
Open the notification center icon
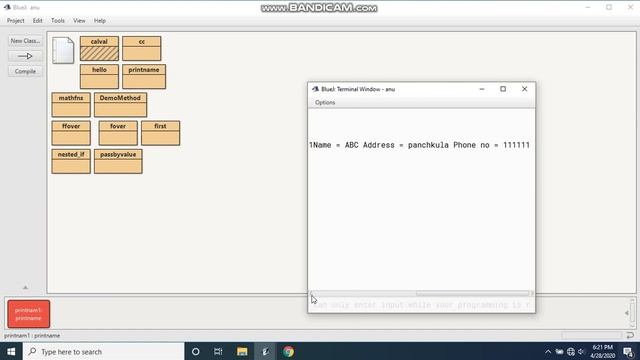[x=629, y=351]
